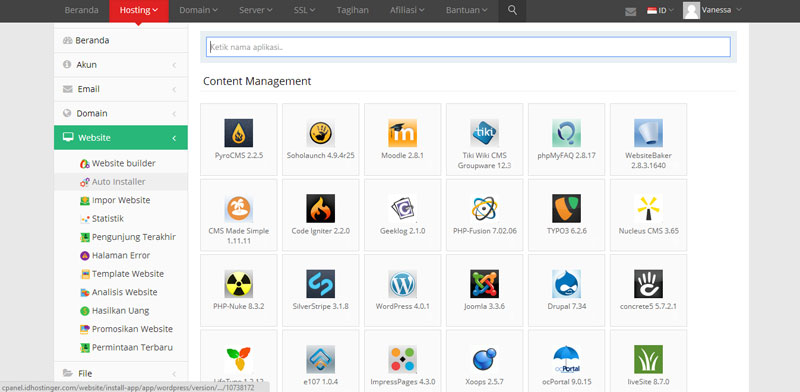800x392 pixels.
Task: Open the concrete5 hand icon
Action: click(x=648, y=284)
